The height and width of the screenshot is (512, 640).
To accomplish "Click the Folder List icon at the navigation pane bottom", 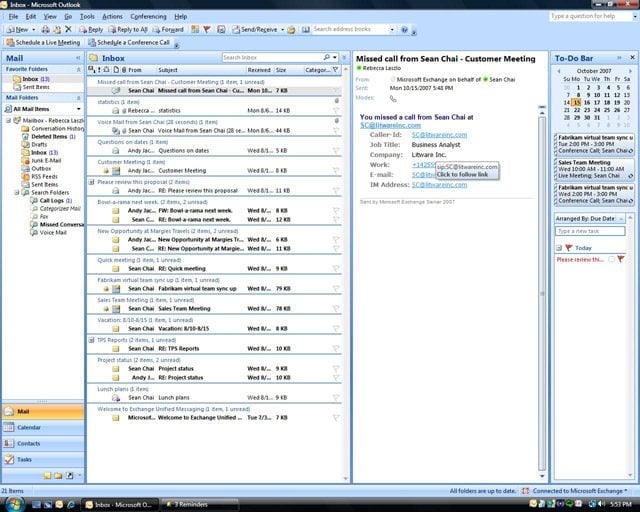I will pyautogui.click(x=59, y=476).
